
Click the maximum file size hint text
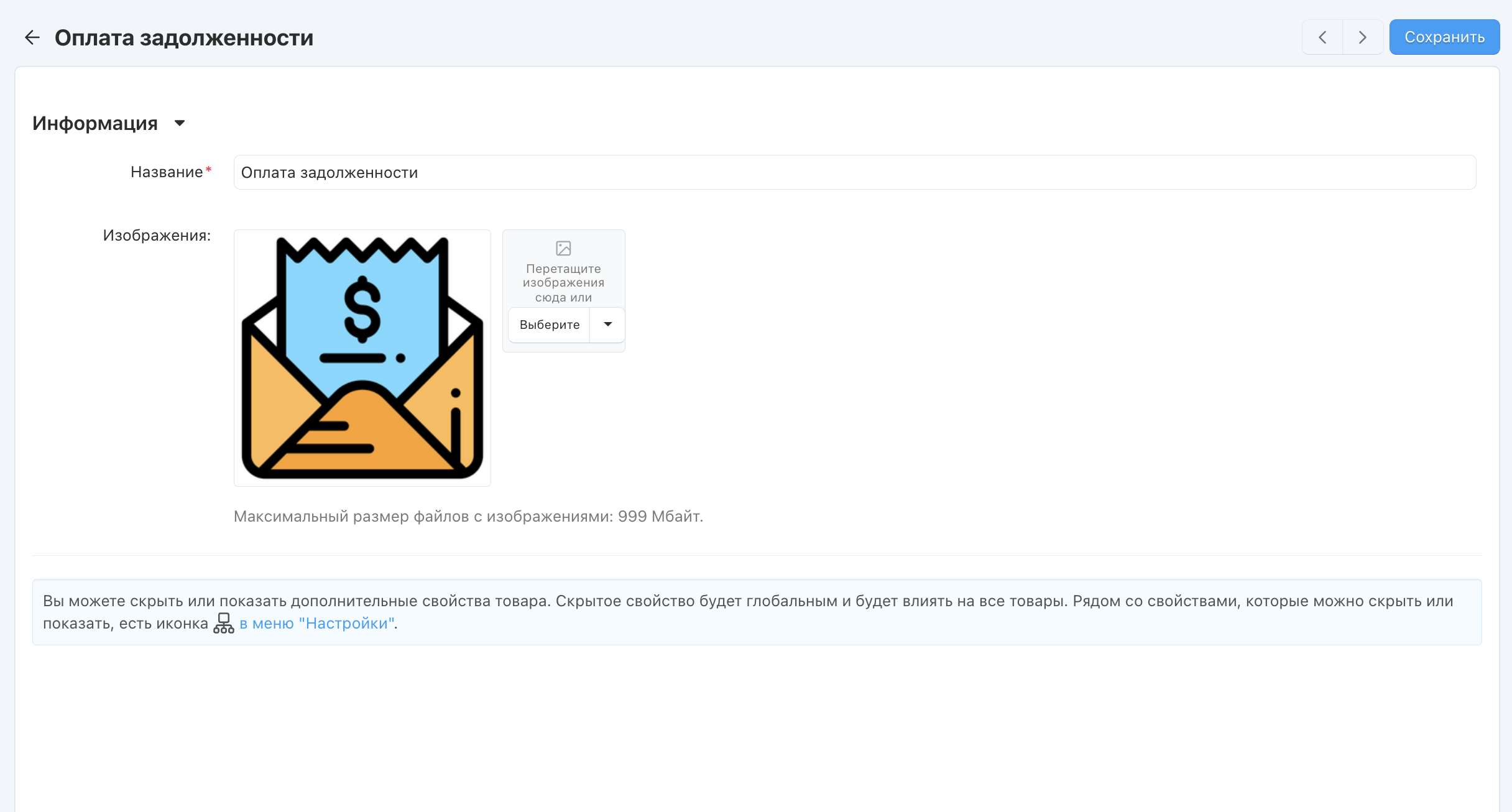(468, 516)
